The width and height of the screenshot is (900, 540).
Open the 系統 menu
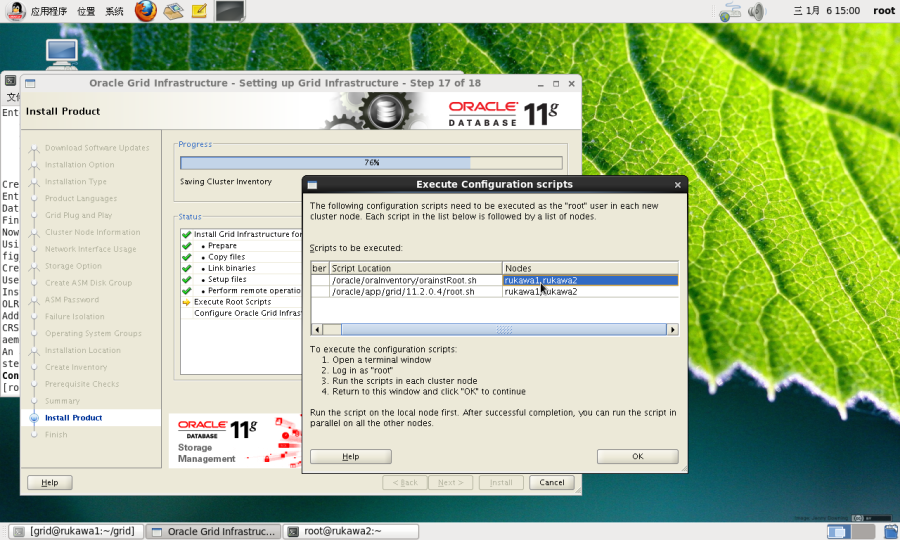click(114, 11)
